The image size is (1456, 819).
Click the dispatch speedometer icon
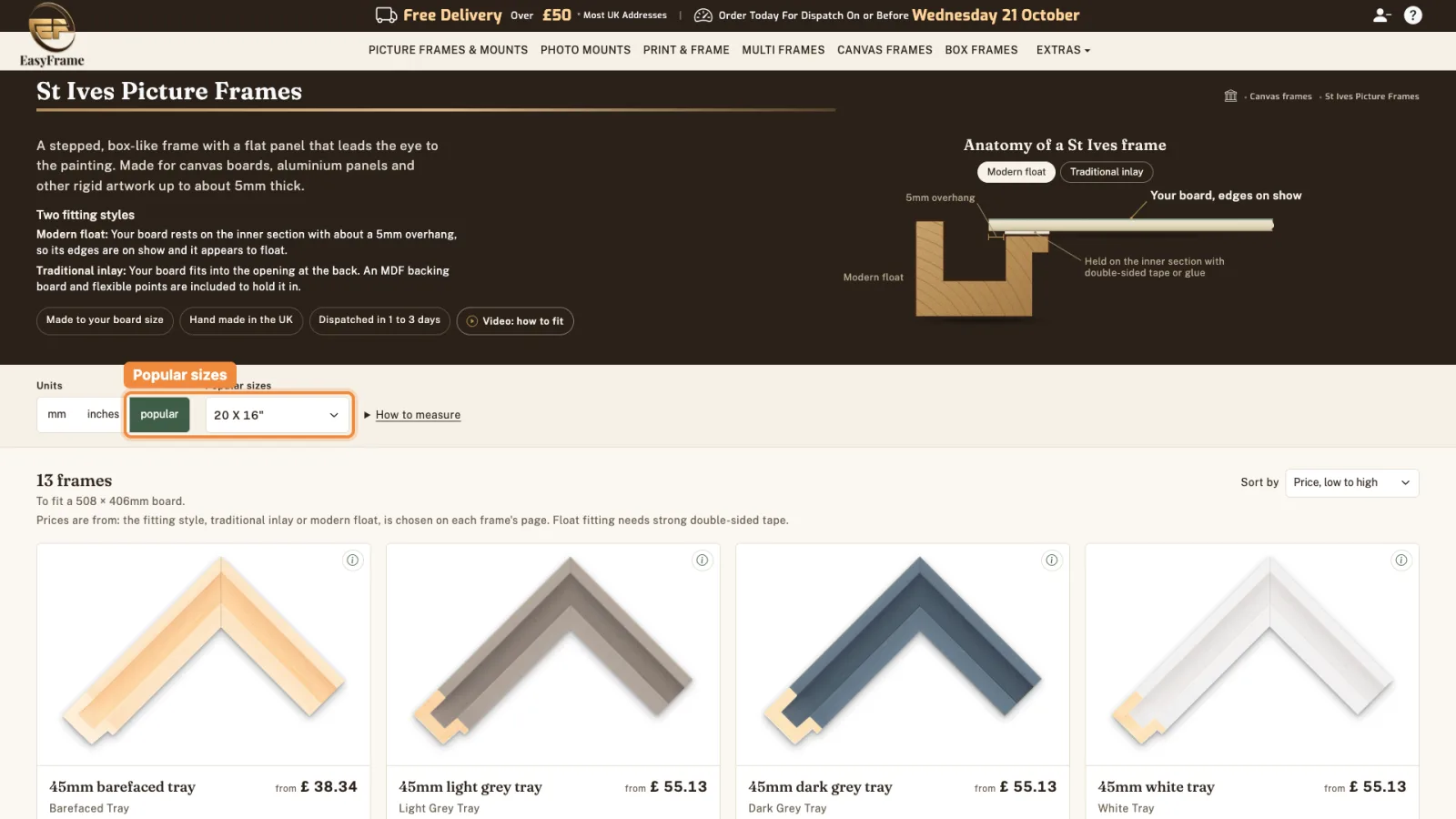click(x=703, y=15)
